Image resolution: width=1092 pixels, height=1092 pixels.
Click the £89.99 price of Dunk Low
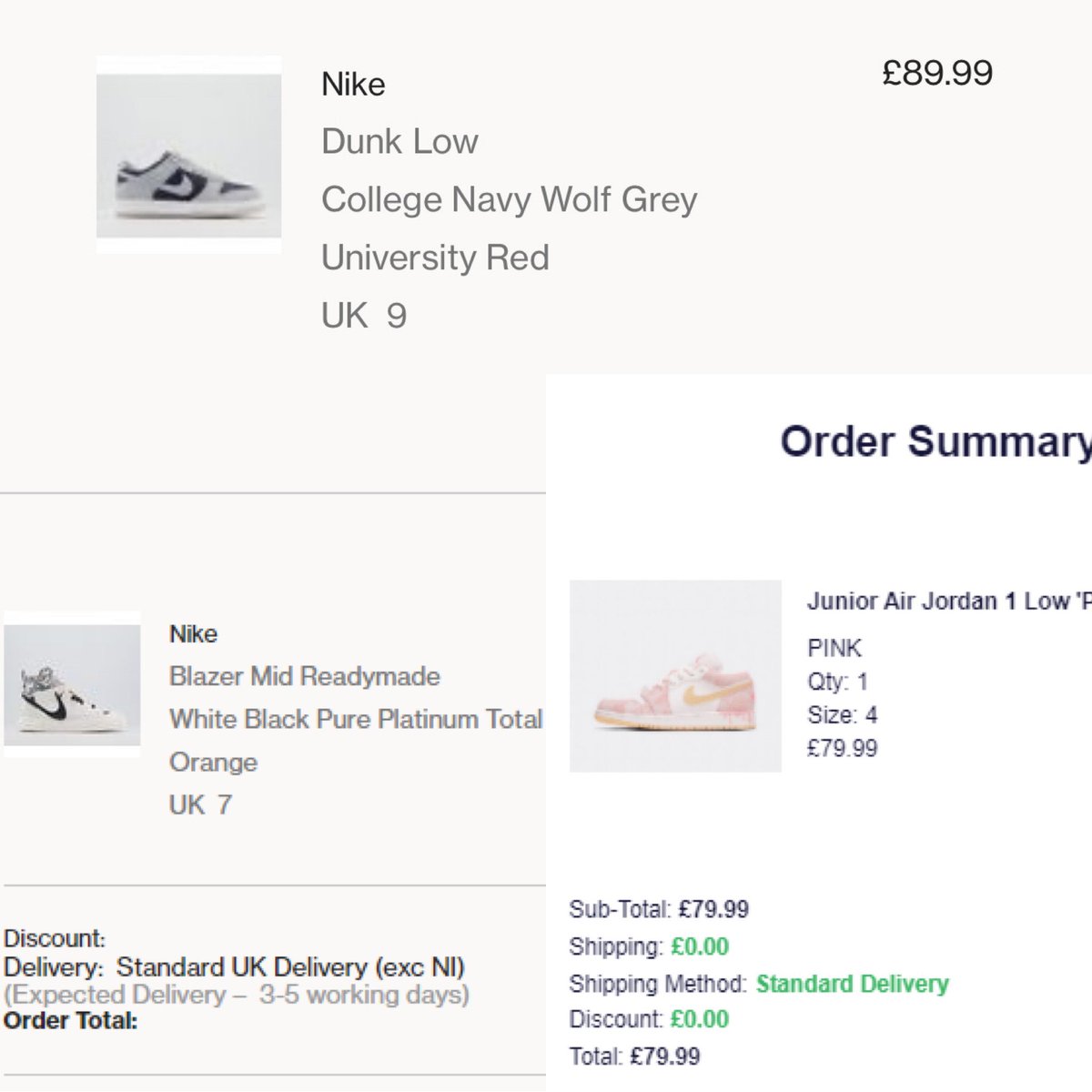pyautogui.click(x=937, y=73)
